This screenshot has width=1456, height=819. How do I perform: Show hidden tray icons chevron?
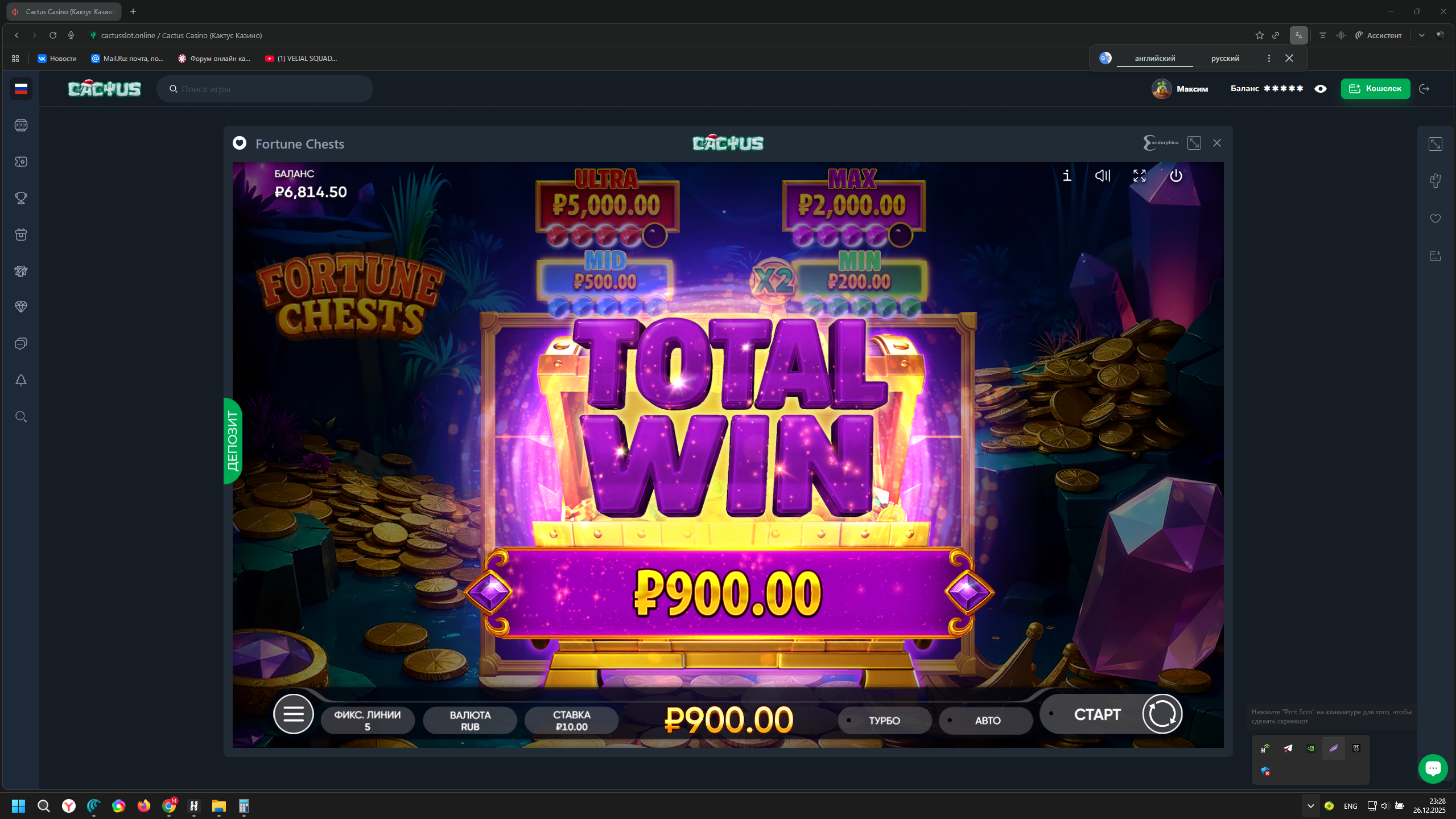point(1311,806)
